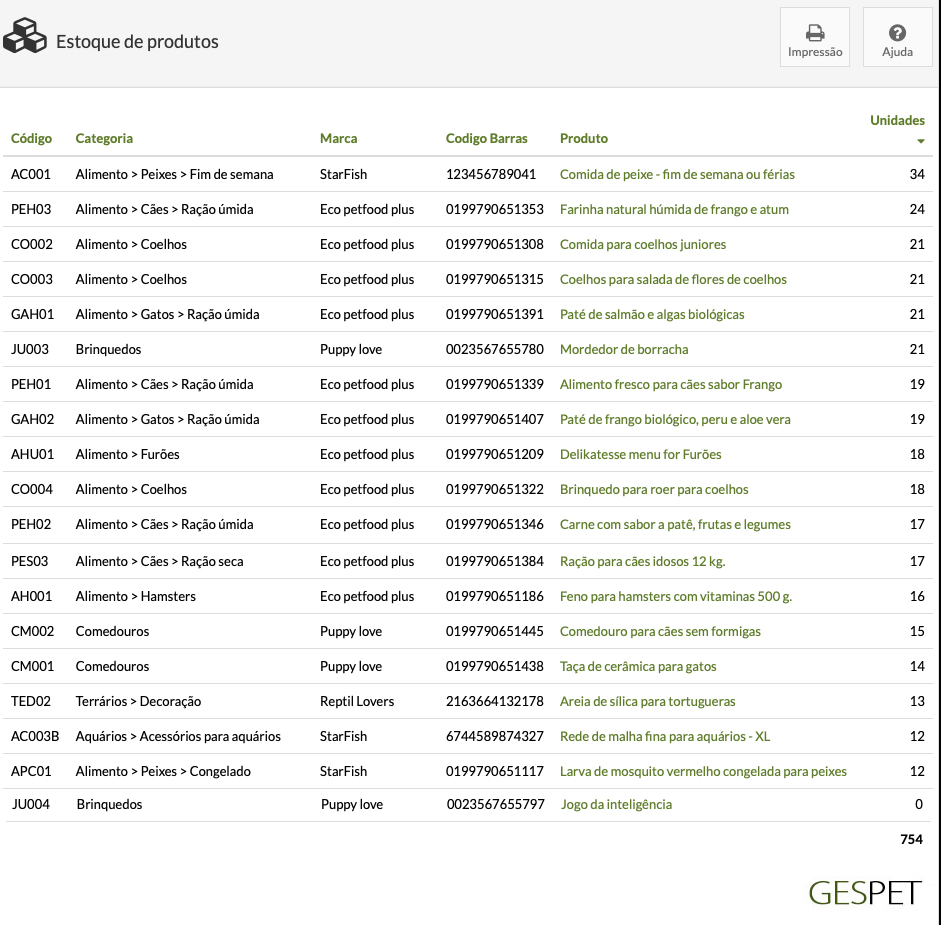This screenshot has height=925, width=941.
Task: Sort by the Categoria column header
Action: click(104, 138)
